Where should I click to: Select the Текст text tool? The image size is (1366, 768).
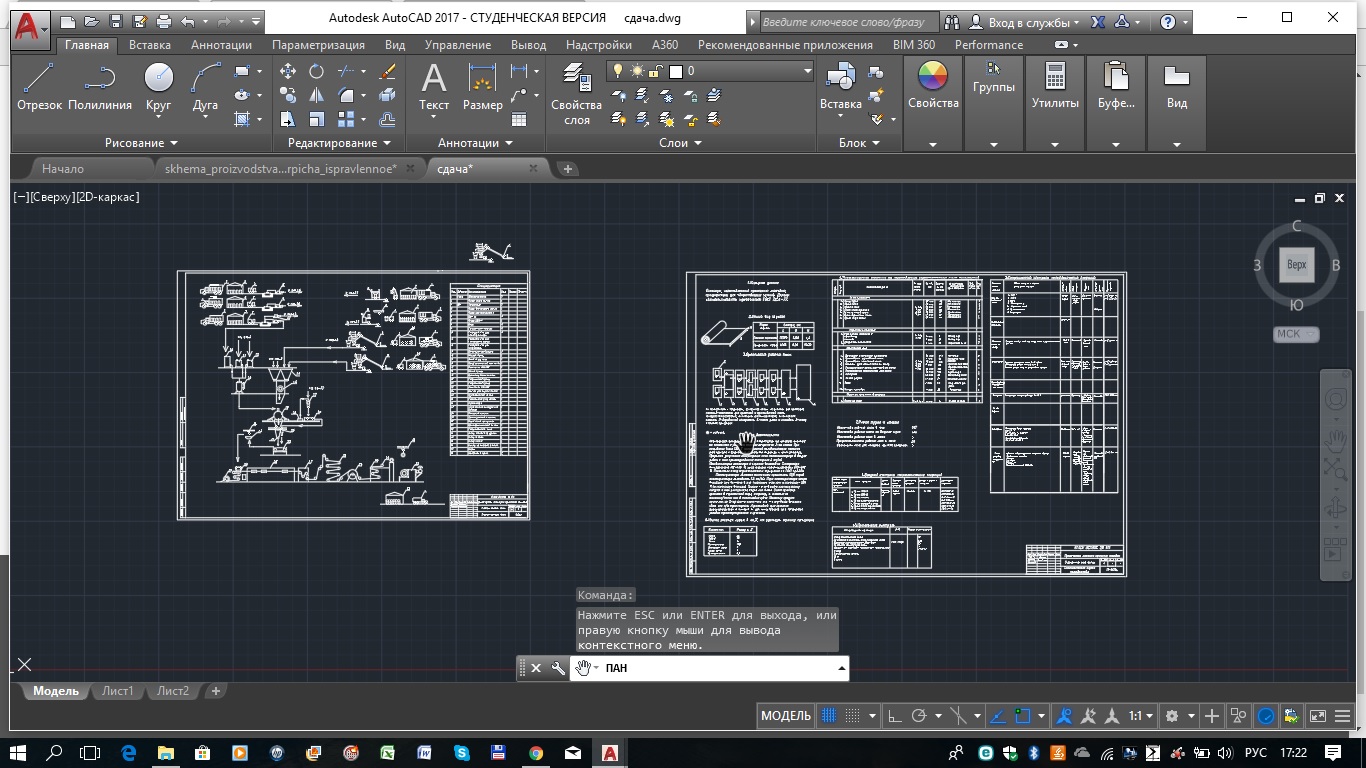(434, 86)
